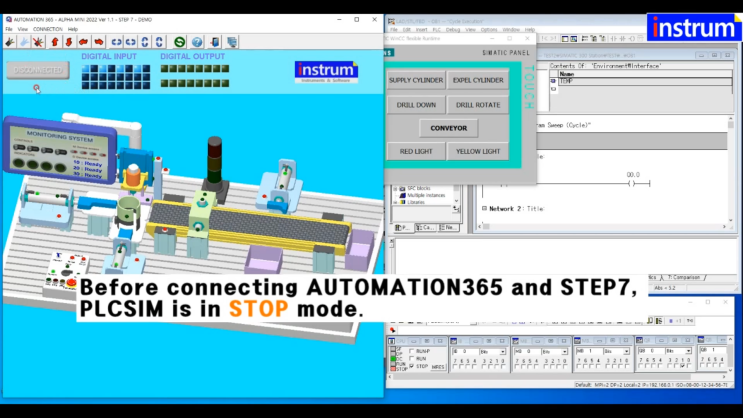Toggle checked bit 1 checkbox in QB 0 panel

coord(682,366)
